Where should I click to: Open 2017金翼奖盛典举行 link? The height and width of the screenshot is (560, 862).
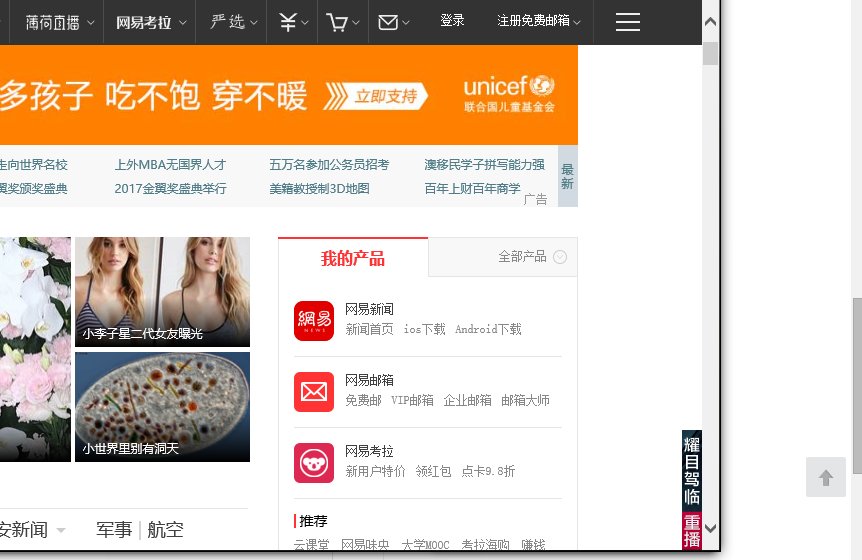(x=170, y=188)
